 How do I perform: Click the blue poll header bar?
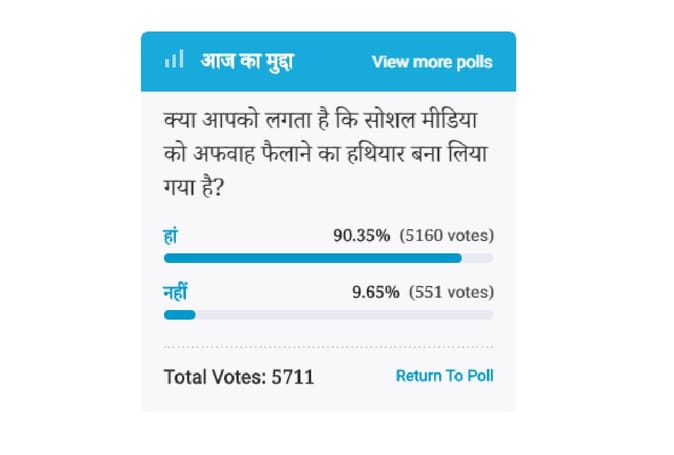[x=328, y=61]
